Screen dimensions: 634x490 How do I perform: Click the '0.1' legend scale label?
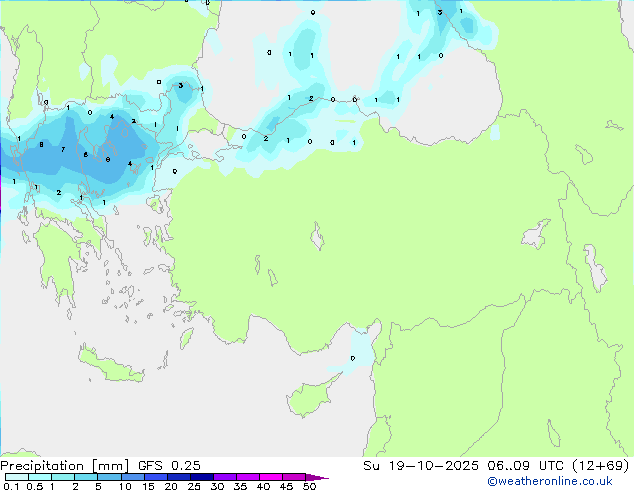(x=11, y=486)
